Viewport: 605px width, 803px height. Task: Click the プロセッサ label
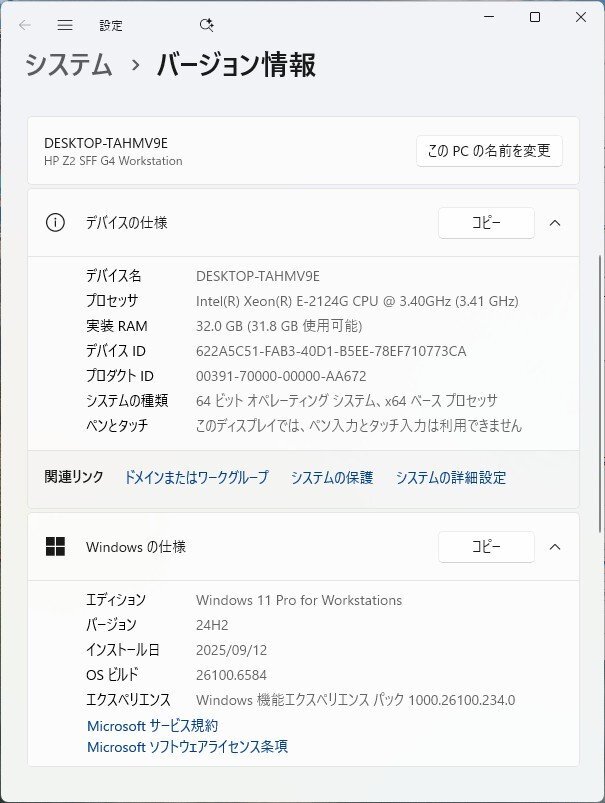point(112,301)
